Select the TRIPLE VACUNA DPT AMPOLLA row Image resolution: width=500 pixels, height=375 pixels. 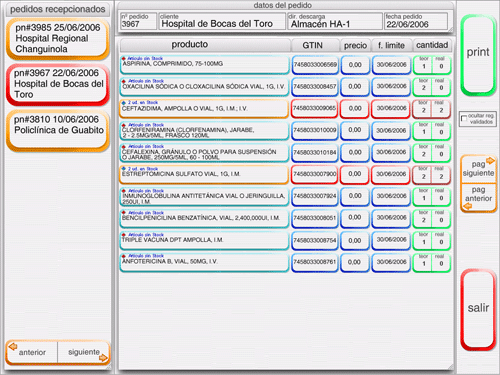click(204, 240)
